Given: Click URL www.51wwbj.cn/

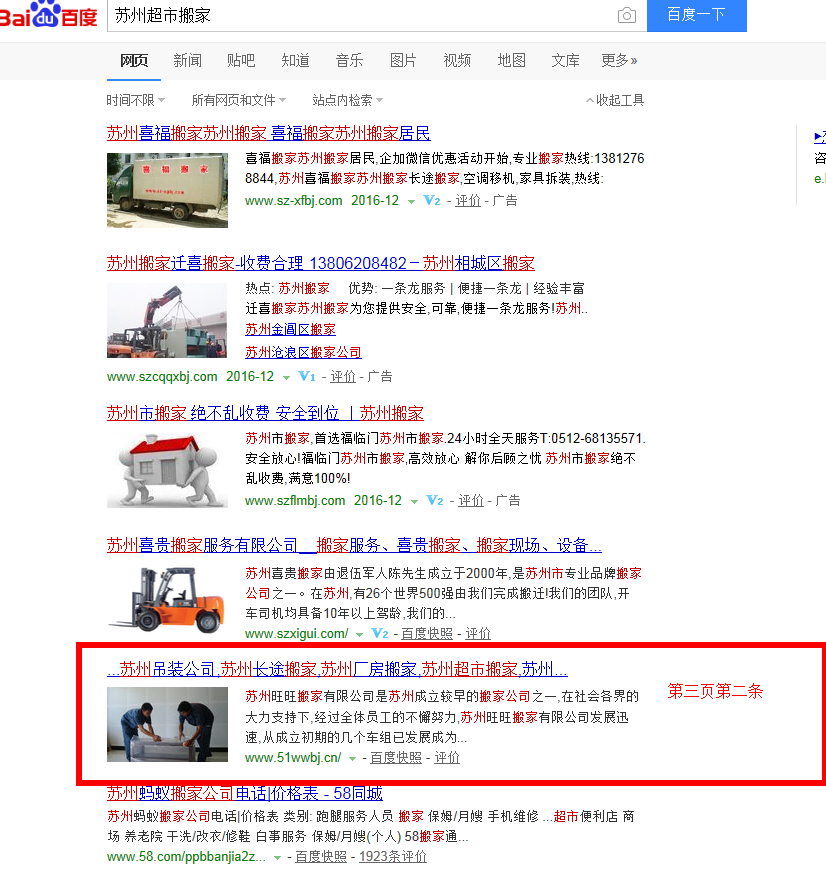Looking at the screenshot, I should [293, 758].
